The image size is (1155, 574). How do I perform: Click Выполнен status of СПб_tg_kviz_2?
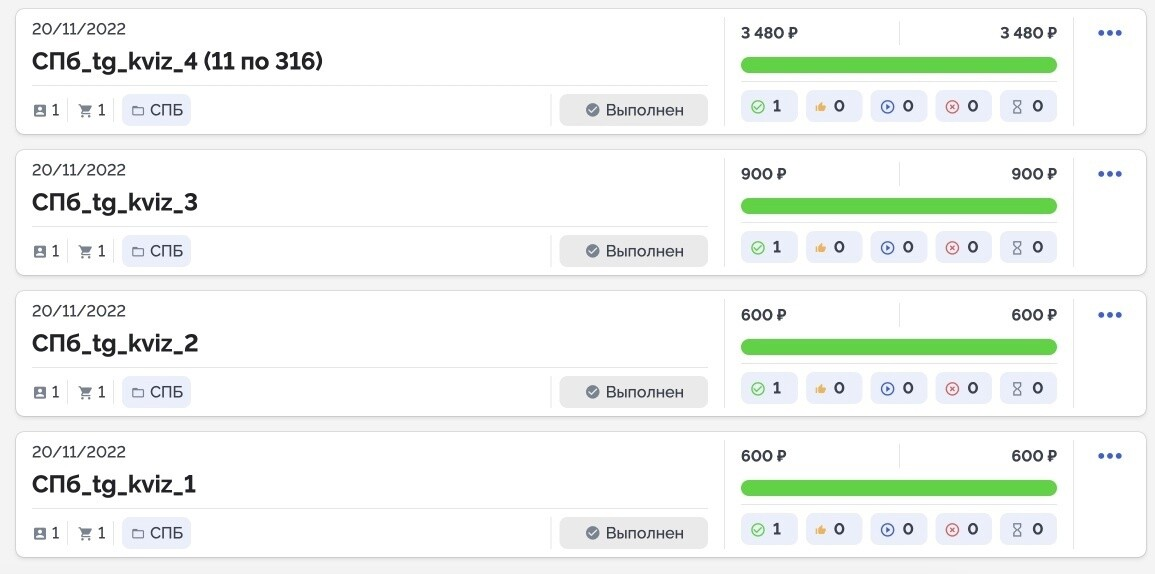(x=633, y=392)
